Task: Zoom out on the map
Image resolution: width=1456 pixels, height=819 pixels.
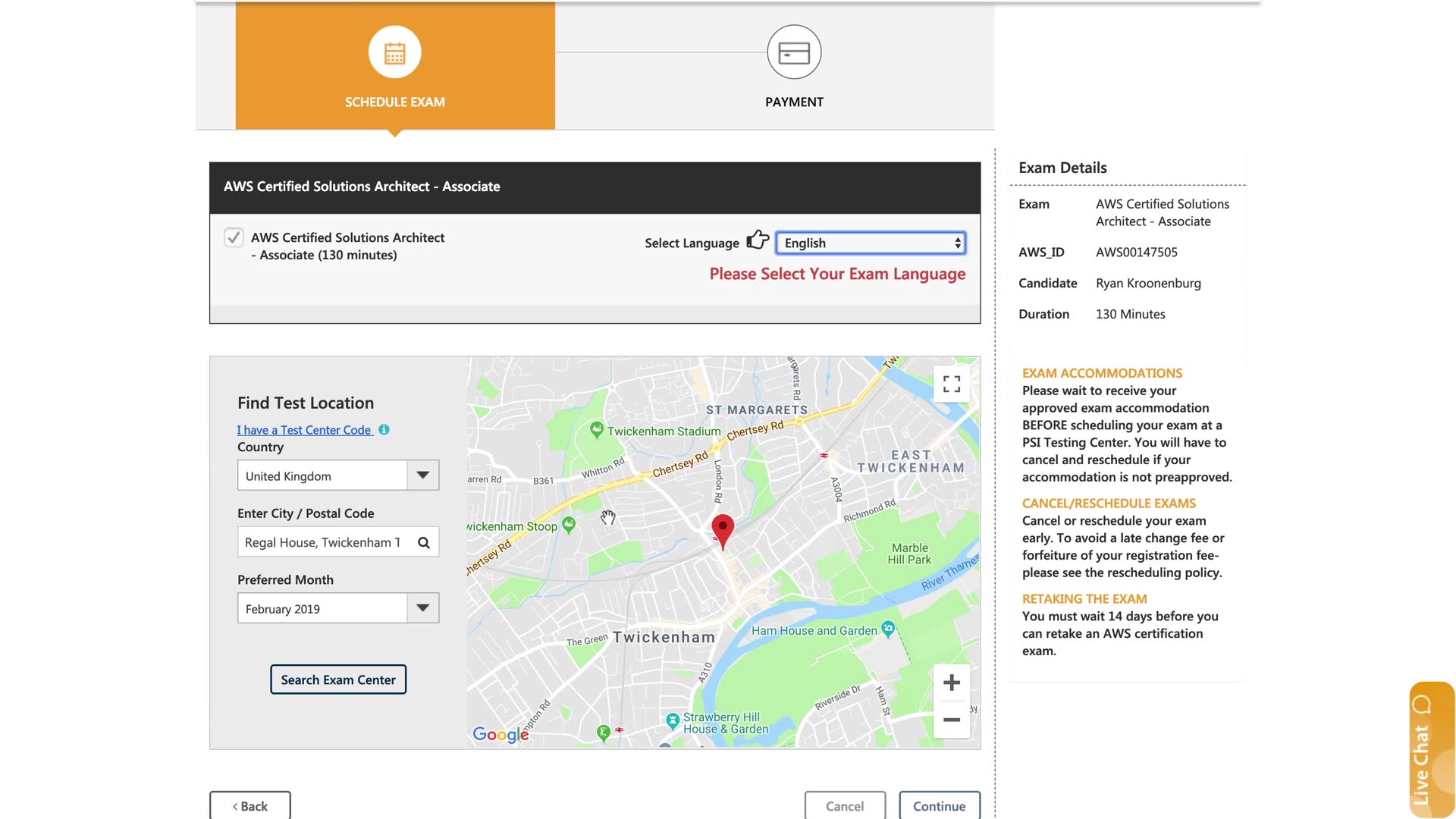Action: pos(952,720)
